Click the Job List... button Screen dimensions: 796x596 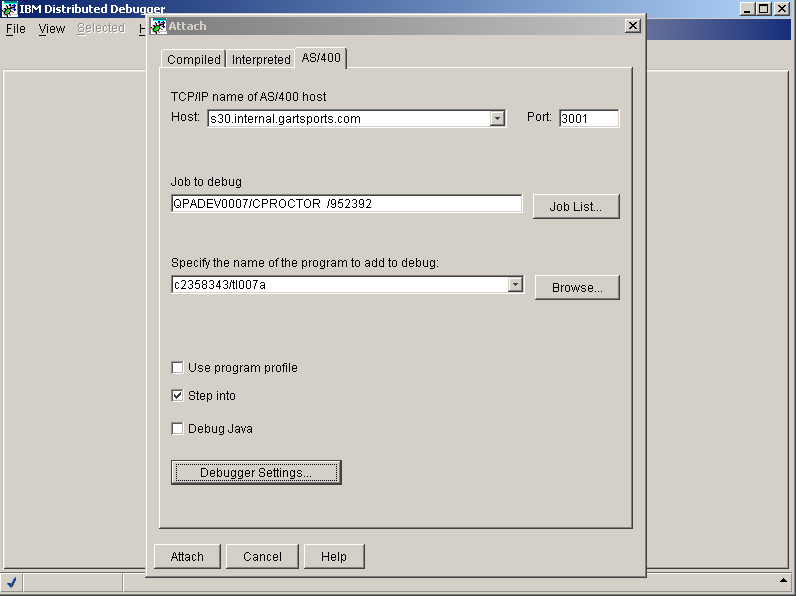tap(576, 206)
